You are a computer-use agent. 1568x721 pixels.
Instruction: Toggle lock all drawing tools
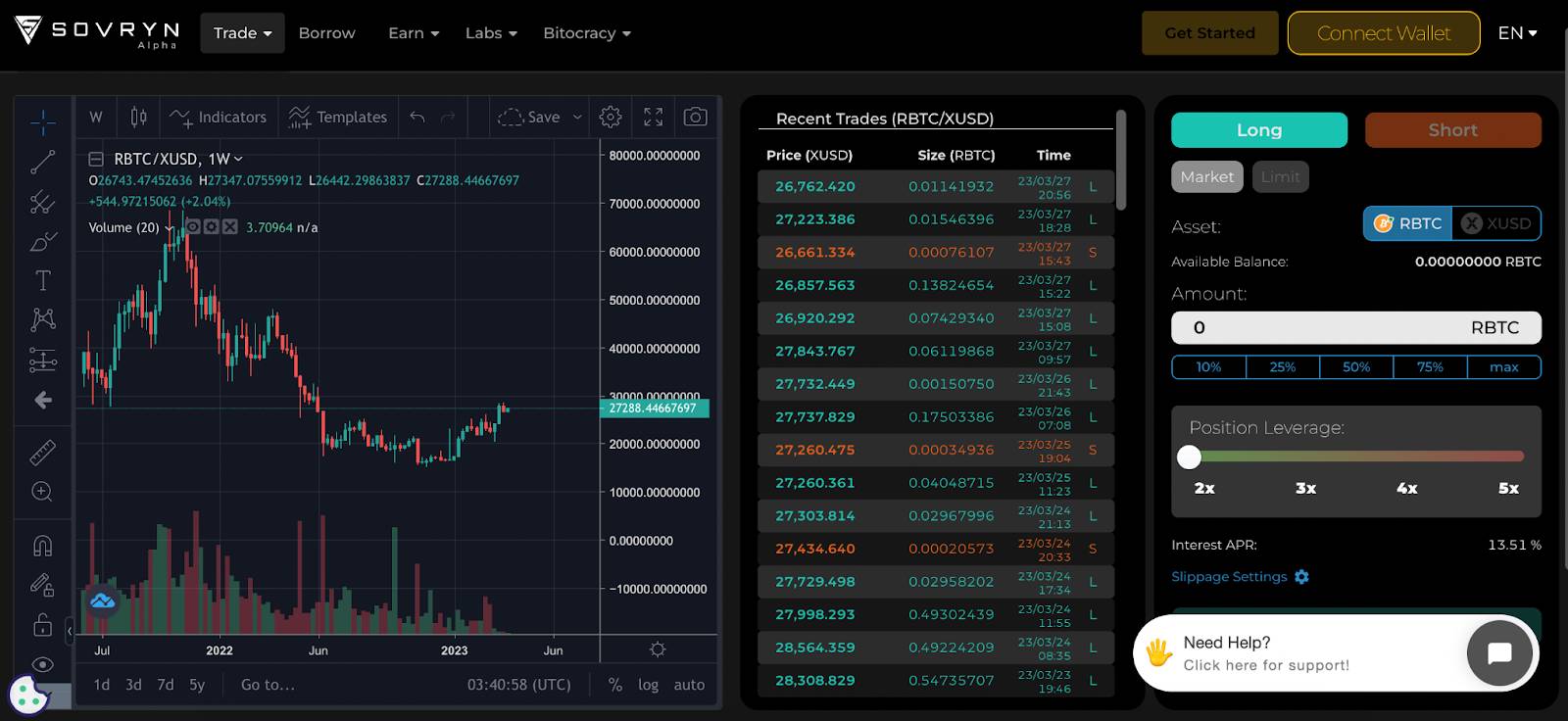tap(42, 624)
